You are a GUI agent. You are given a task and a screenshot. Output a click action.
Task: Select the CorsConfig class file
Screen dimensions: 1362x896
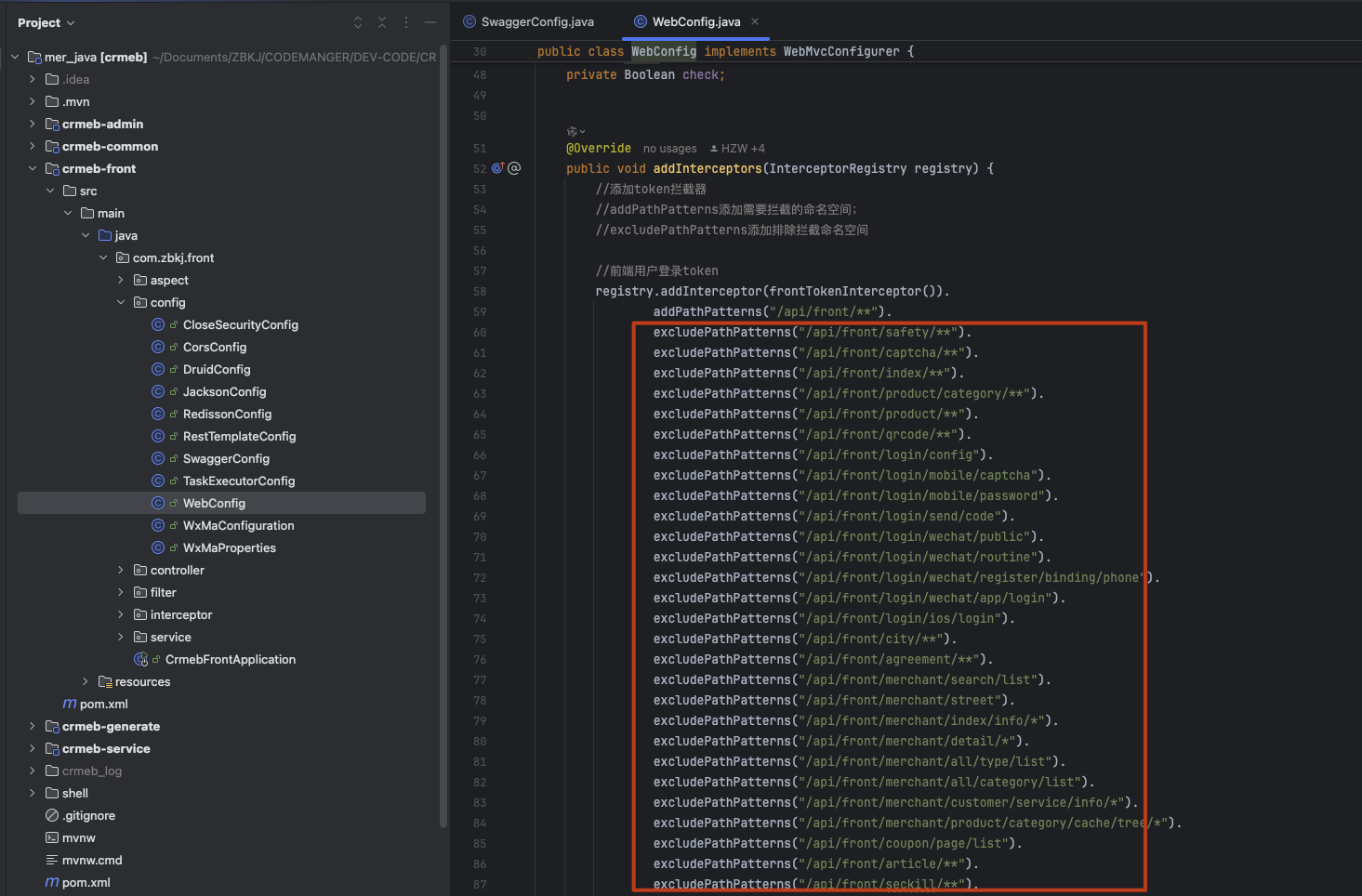214,347
